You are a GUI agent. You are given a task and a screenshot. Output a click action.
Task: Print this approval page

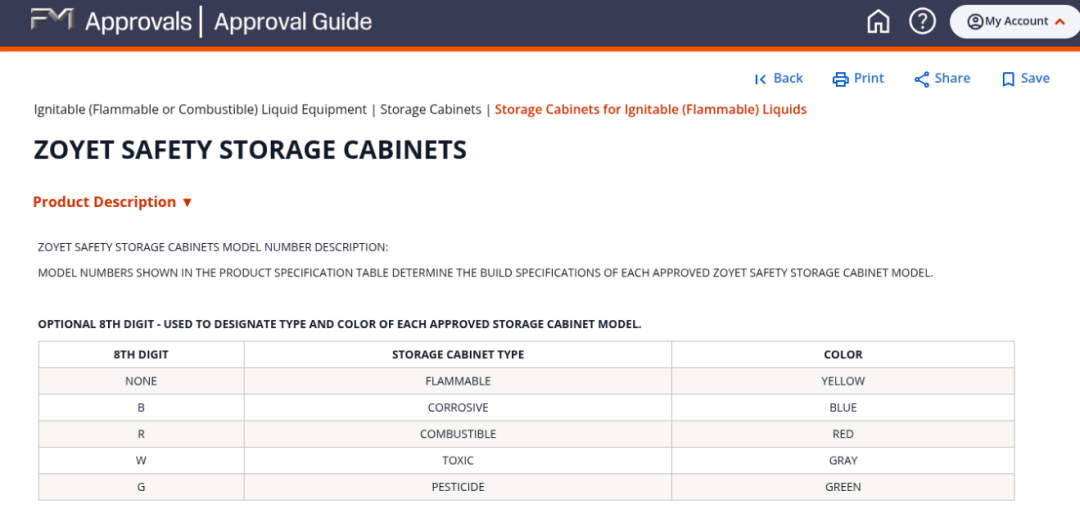858,79
